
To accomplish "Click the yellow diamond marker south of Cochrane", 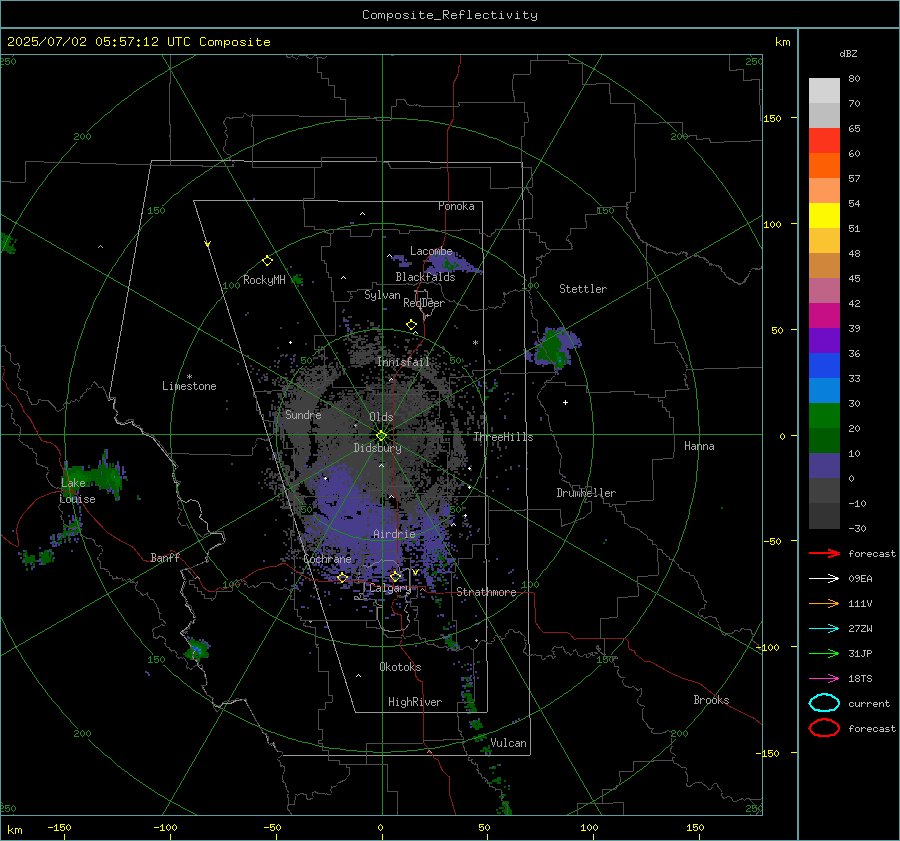I will coord(342,578).
